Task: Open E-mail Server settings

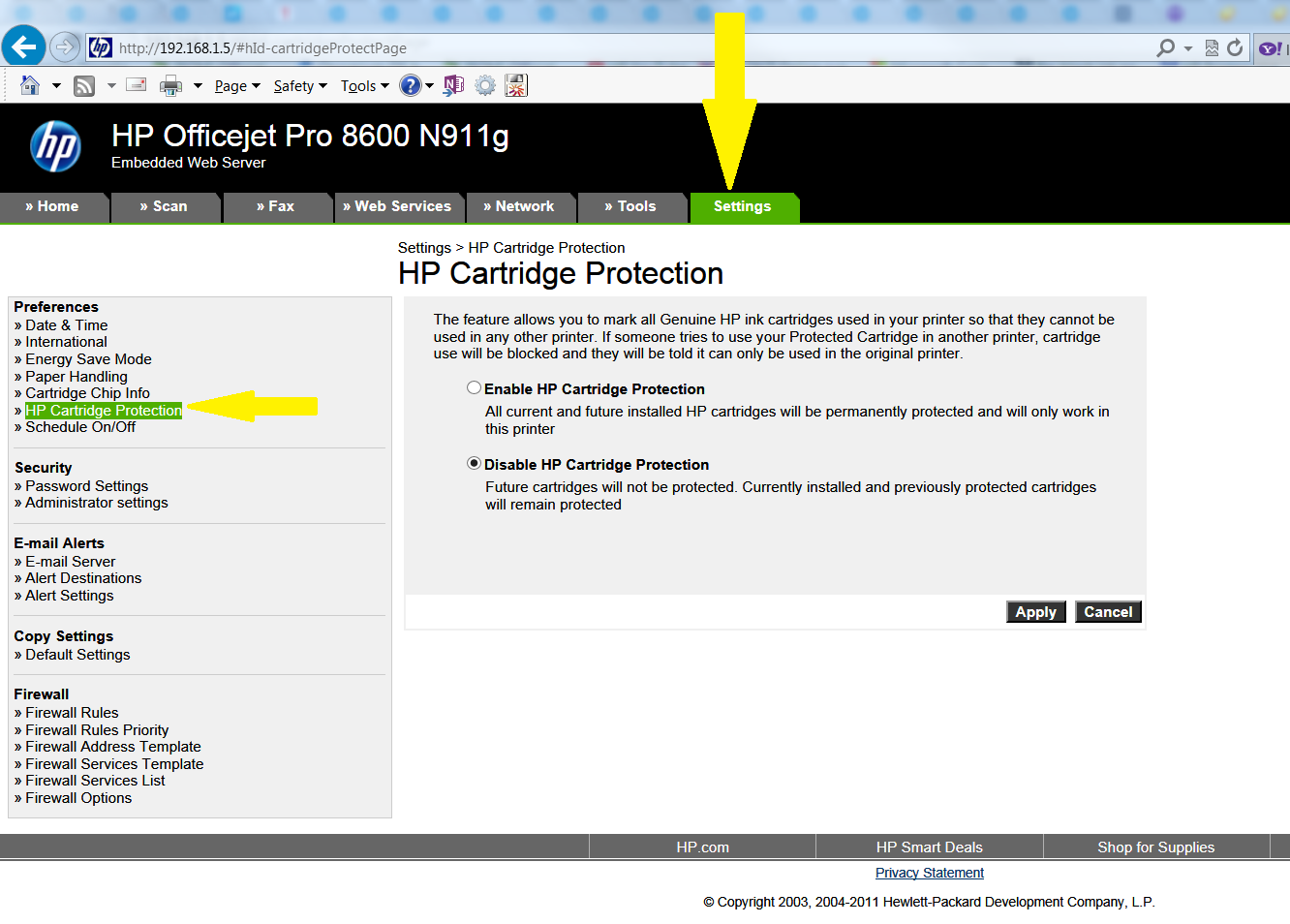Action: [x=71, y=562]
